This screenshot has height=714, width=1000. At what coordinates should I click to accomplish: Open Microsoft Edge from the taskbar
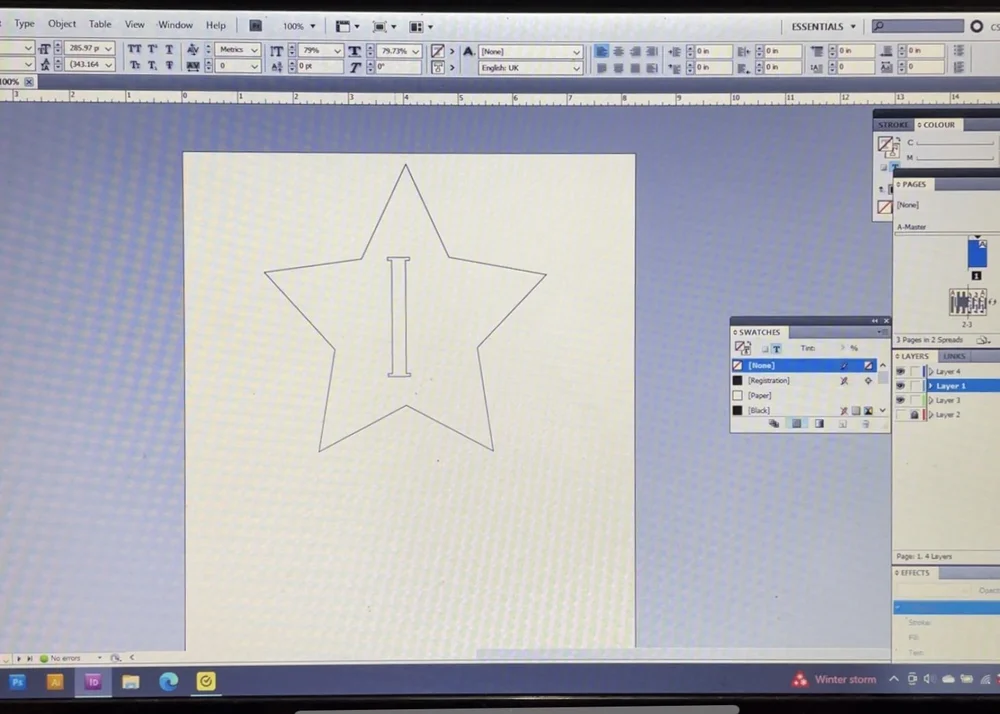pyautogui.click(x=168, y=681)
